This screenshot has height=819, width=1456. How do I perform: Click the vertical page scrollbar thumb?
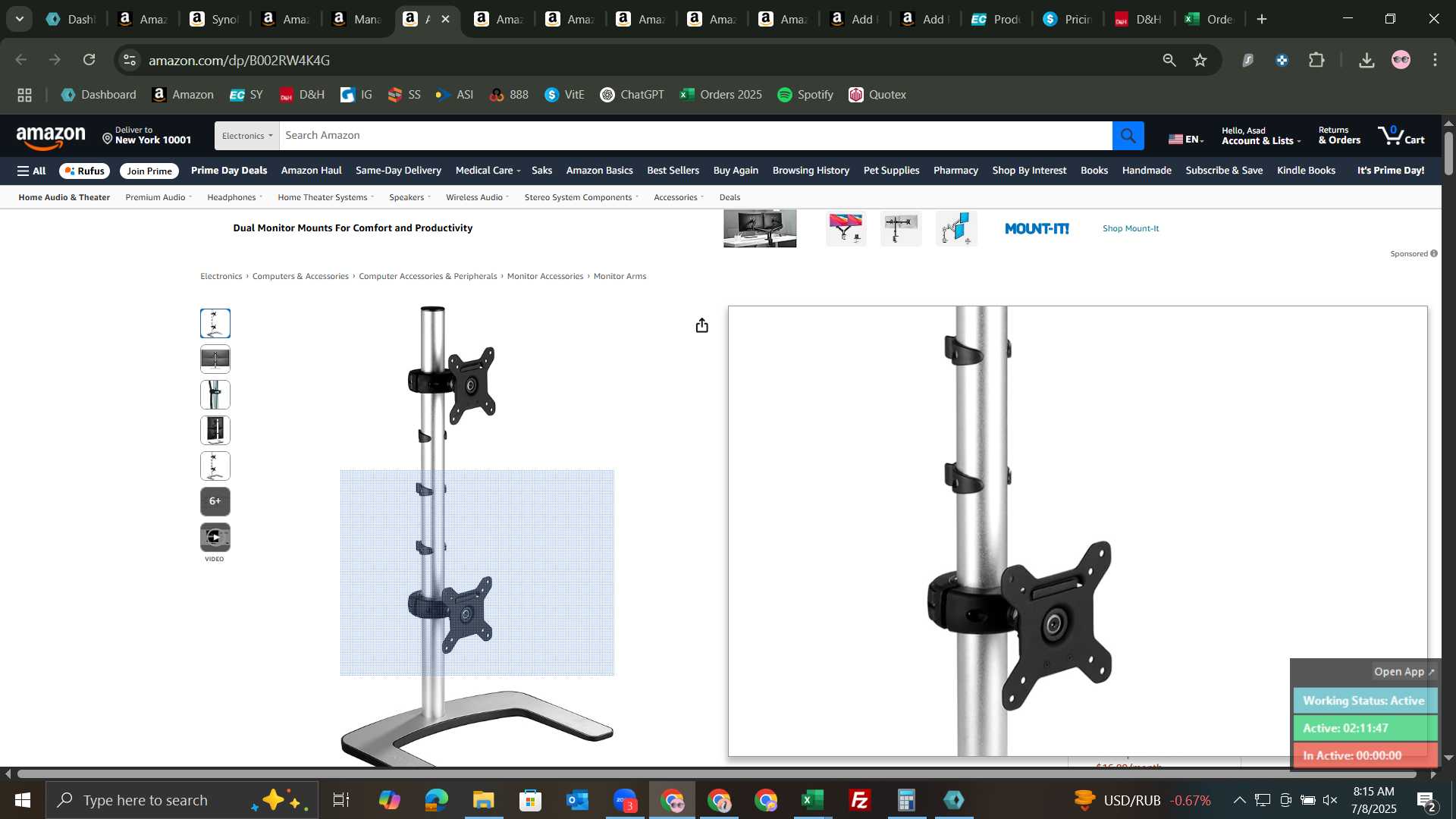[1448, 153]
